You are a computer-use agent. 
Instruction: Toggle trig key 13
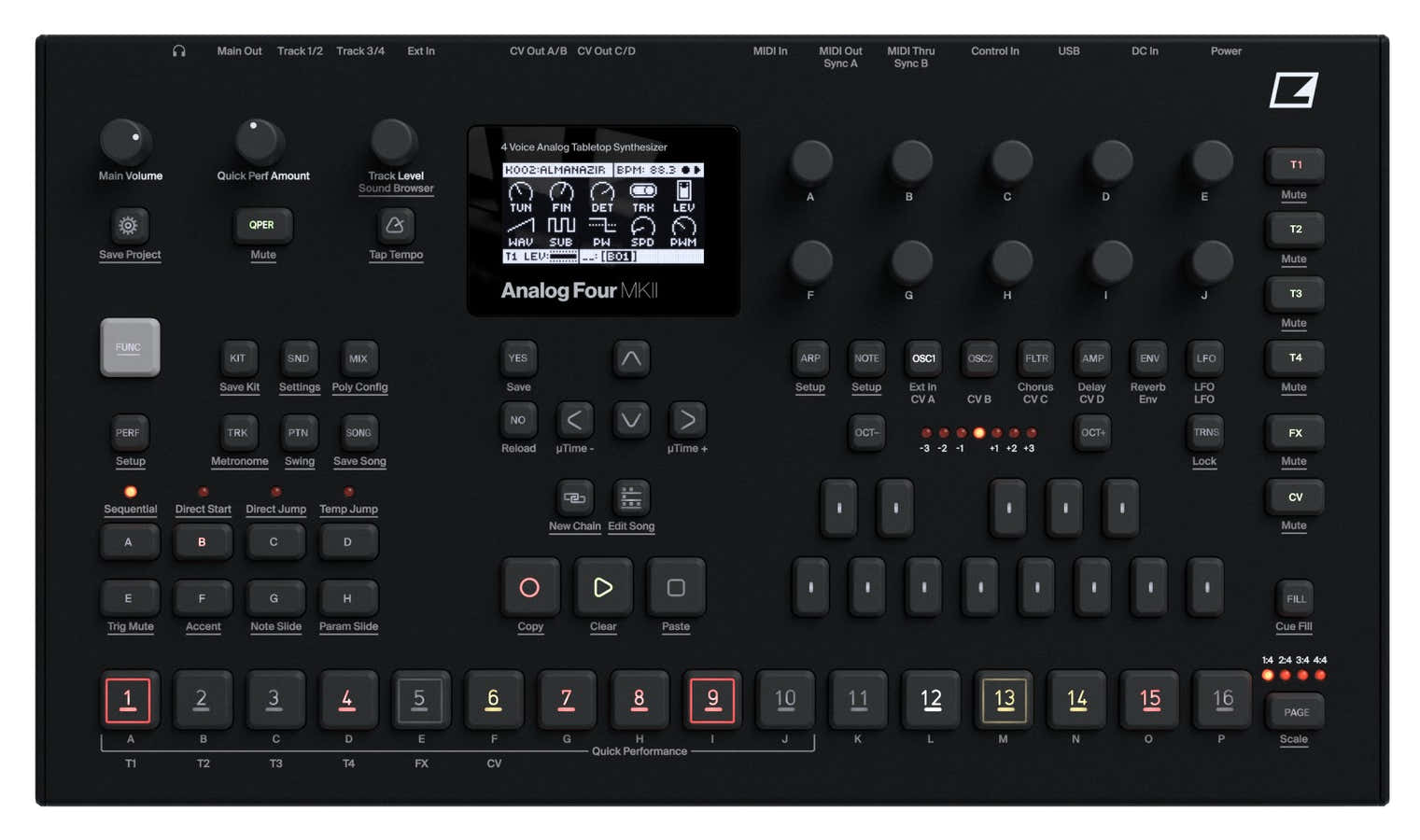coord(1005,700)
